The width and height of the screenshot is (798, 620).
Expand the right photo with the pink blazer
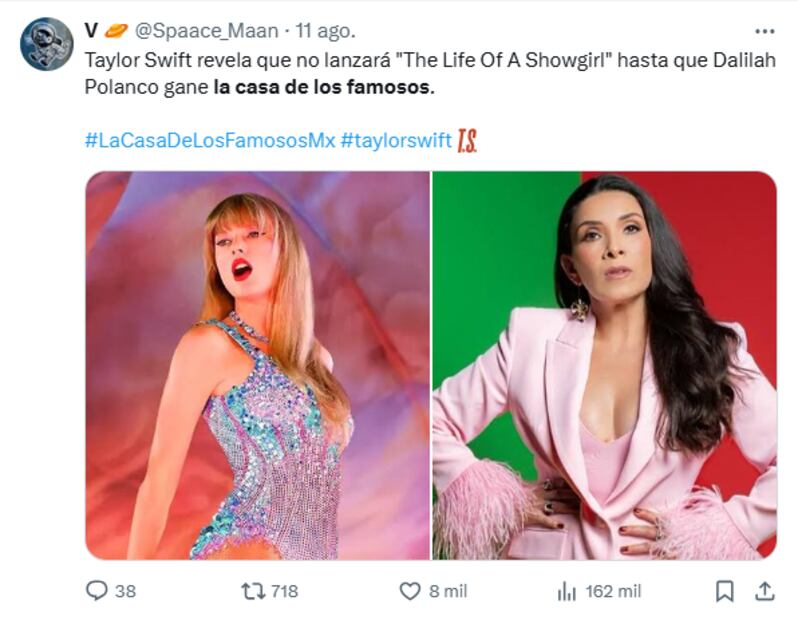604,365
